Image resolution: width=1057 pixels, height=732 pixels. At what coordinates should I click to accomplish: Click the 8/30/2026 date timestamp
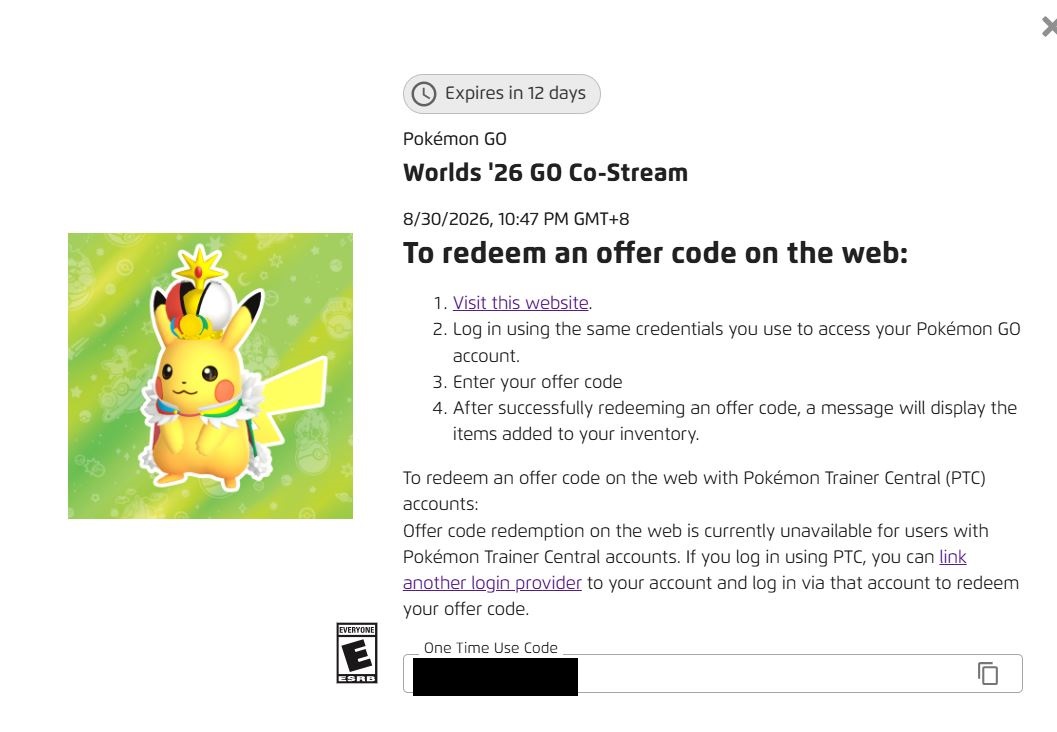click(516, 219)
